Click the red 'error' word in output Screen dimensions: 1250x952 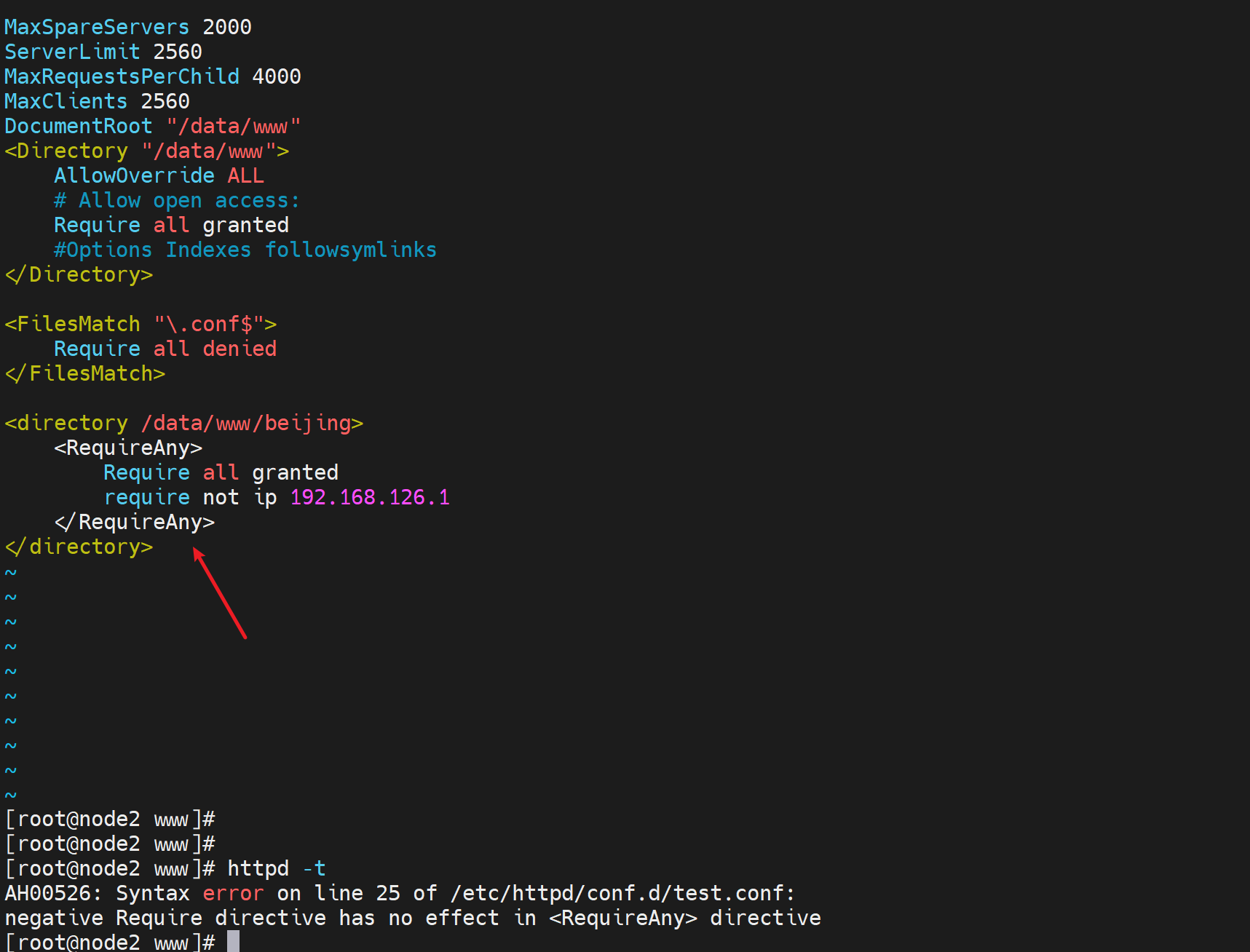pos(233,893)
